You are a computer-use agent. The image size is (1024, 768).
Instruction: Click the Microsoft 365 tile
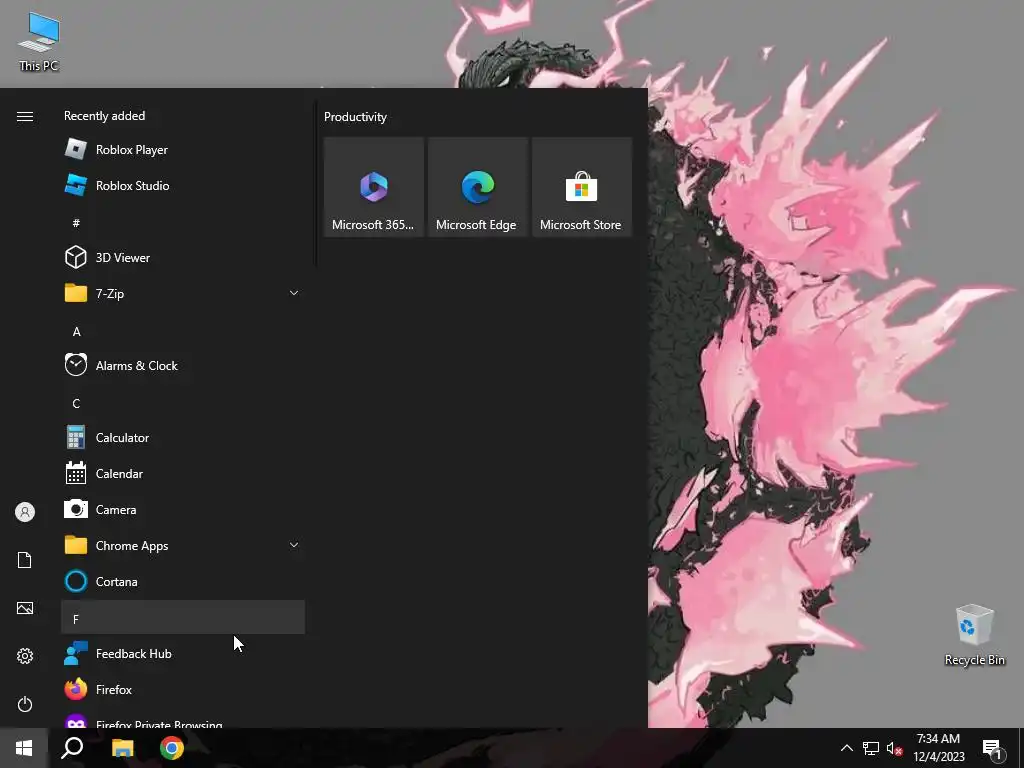tap(374, 187)
